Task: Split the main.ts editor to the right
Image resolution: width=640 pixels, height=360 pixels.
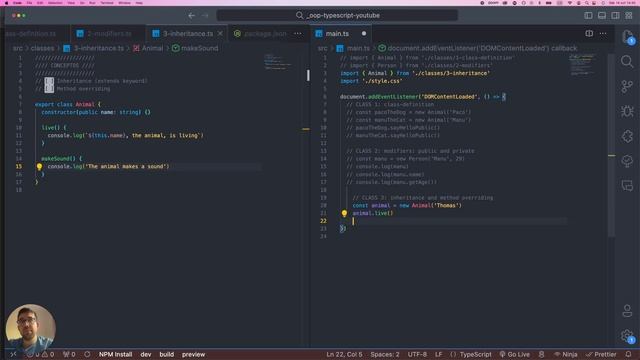Action: coord(589,33)
